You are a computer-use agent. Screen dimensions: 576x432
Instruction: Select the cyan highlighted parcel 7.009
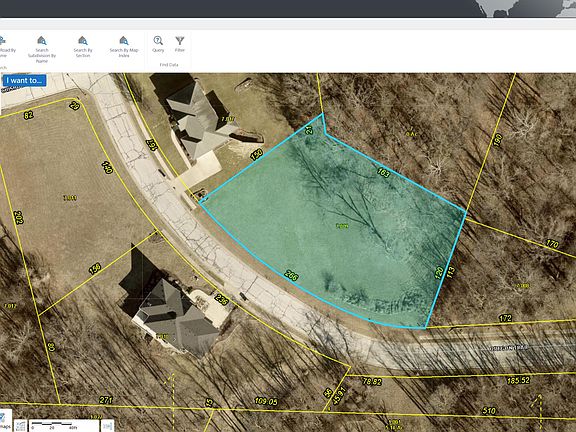[342, 226]
